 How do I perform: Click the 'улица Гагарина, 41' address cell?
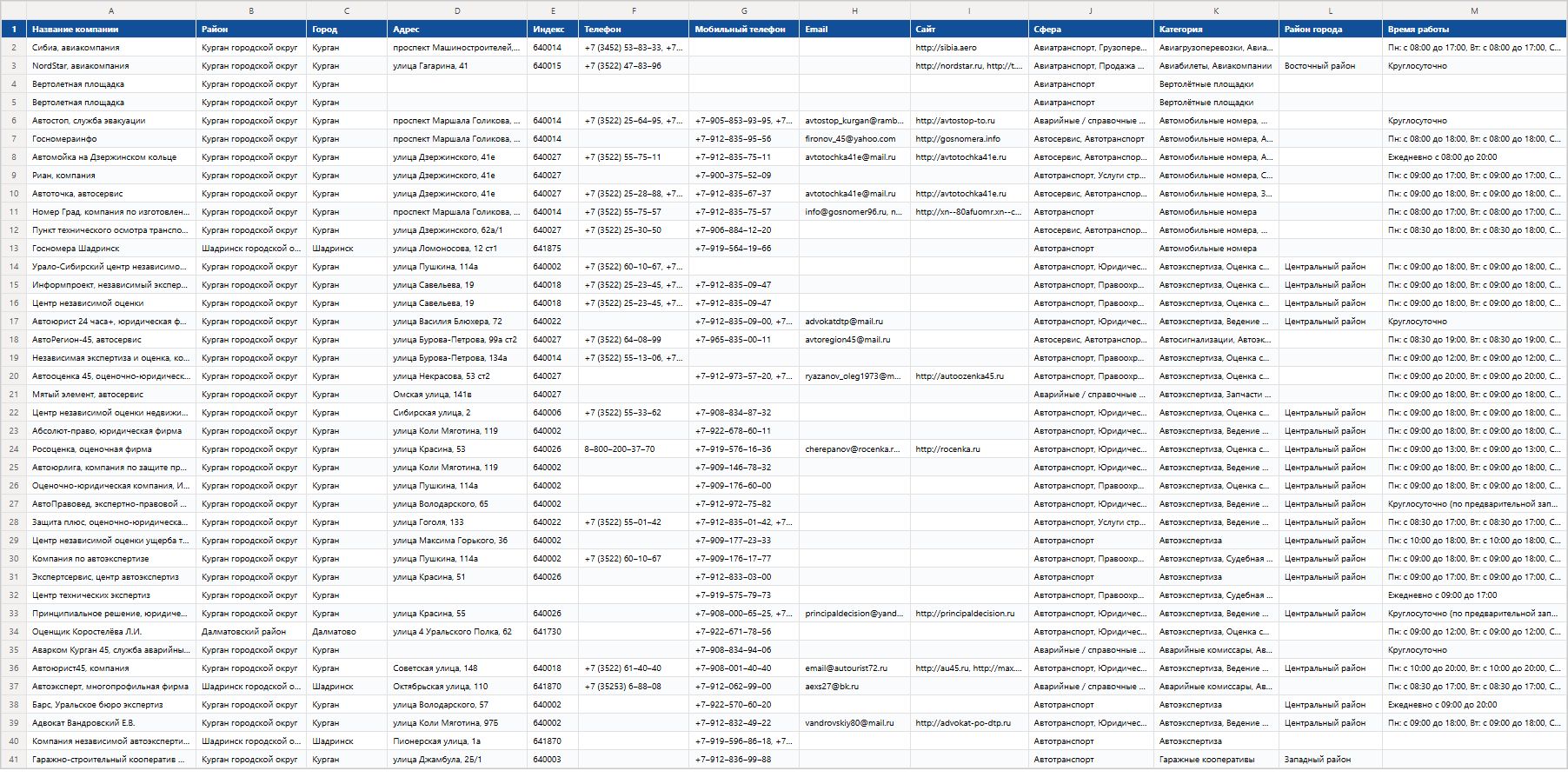pos(457,66)
